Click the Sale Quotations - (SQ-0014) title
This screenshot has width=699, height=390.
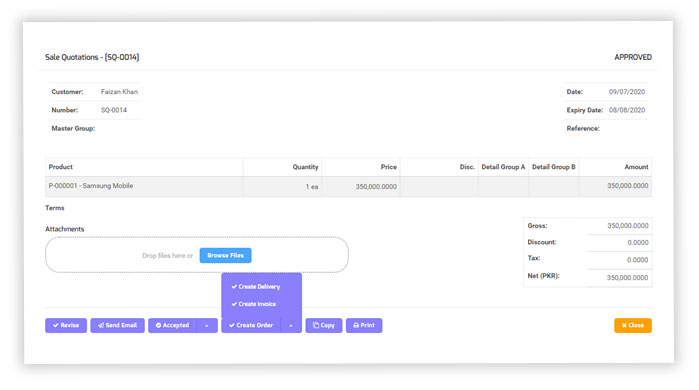[92, 57]
